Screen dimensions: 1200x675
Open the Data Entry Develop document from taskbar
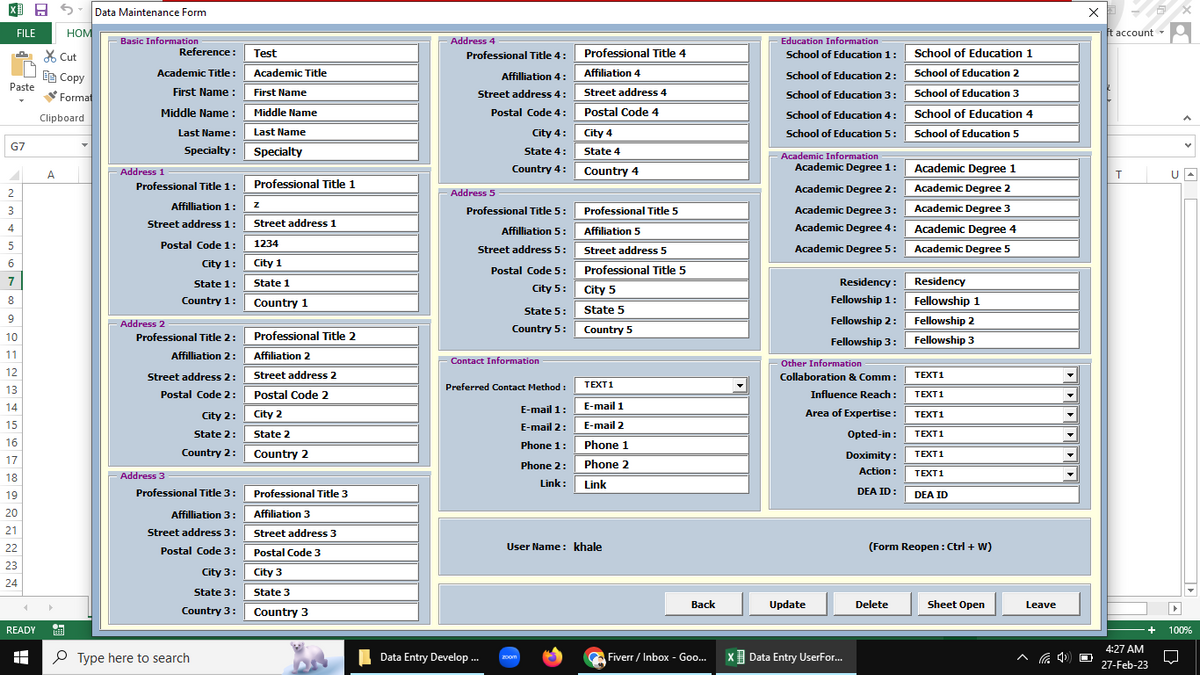pyautogui.click(x=420, y=657)
